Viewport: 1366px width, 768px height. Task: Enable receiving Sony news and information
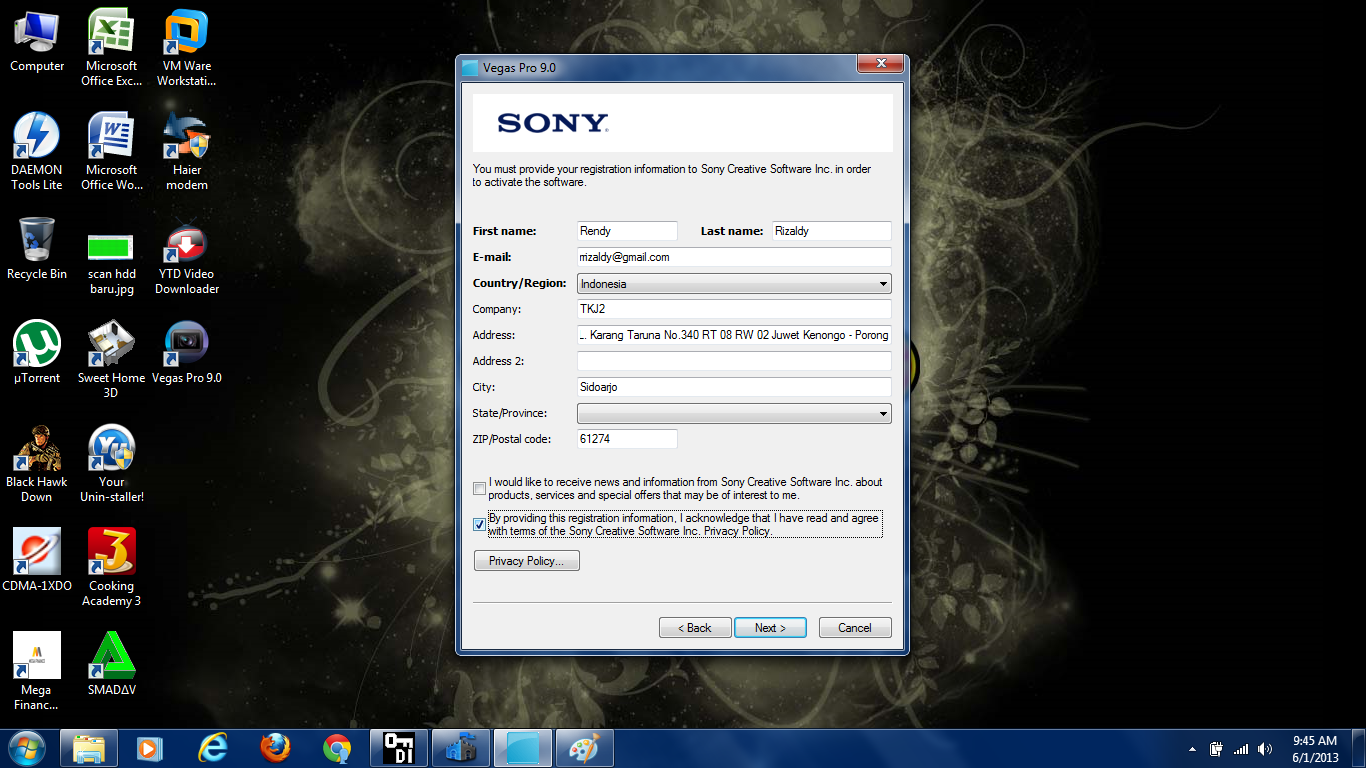coord(480,489)
